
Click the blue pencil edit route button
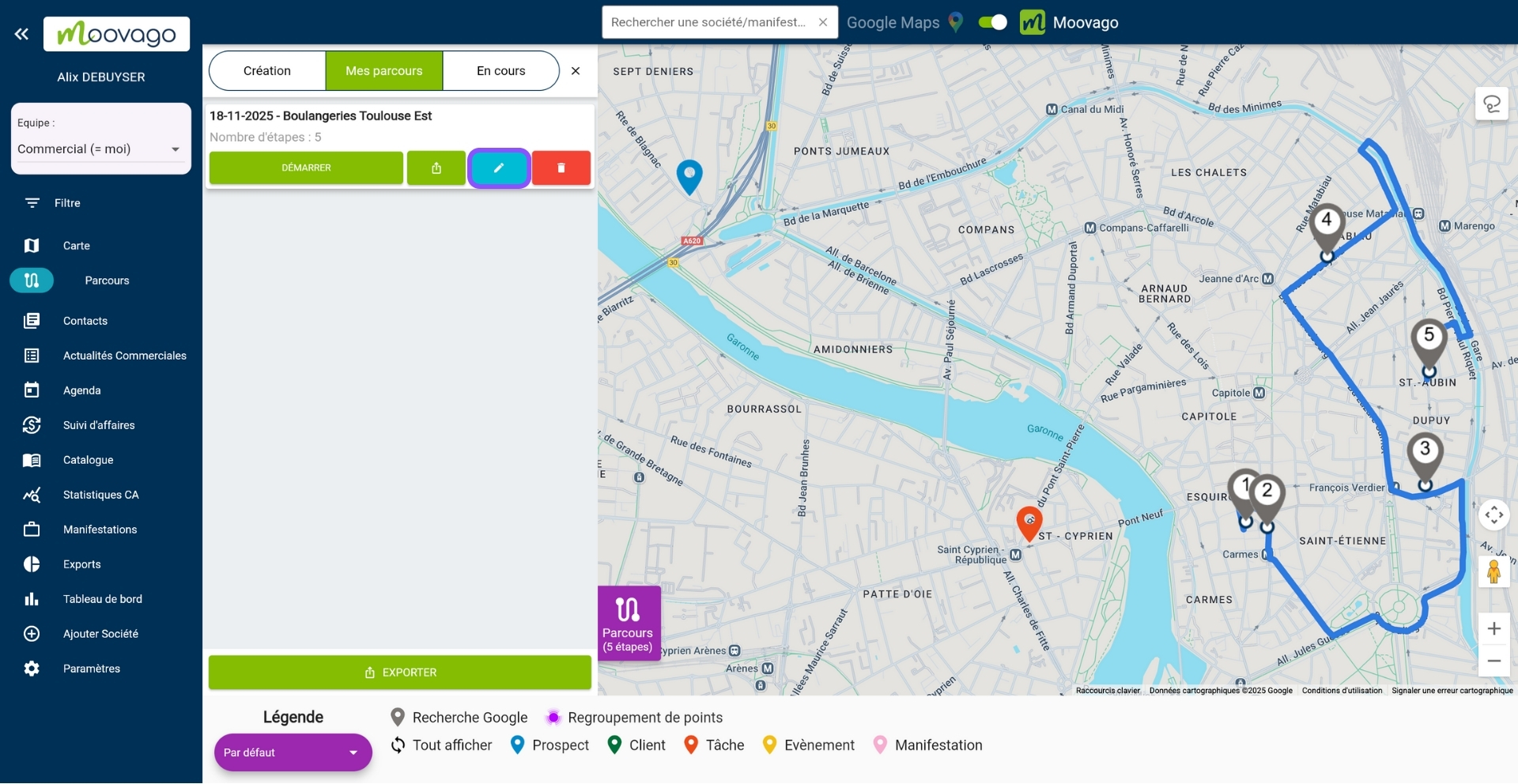[498, 168]
